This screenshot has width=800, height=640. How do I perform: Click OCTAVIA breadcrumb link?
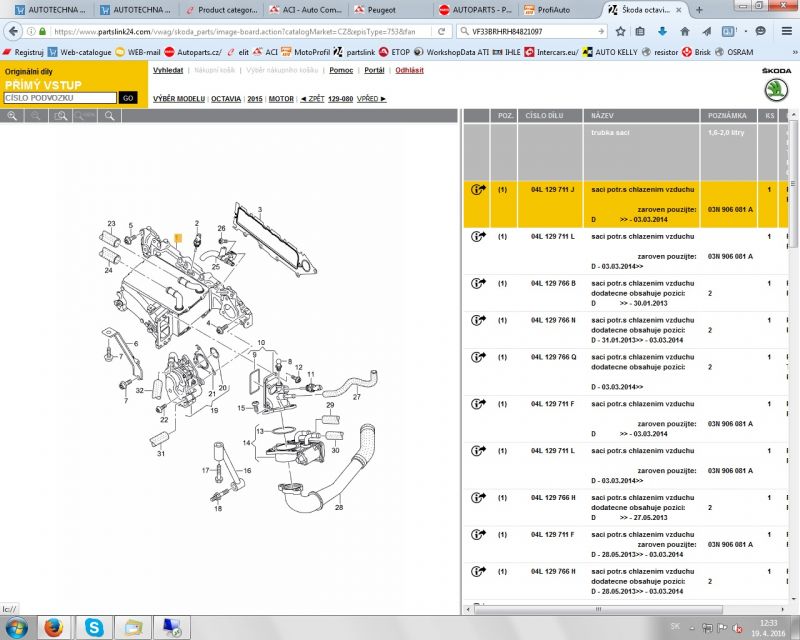226,99
